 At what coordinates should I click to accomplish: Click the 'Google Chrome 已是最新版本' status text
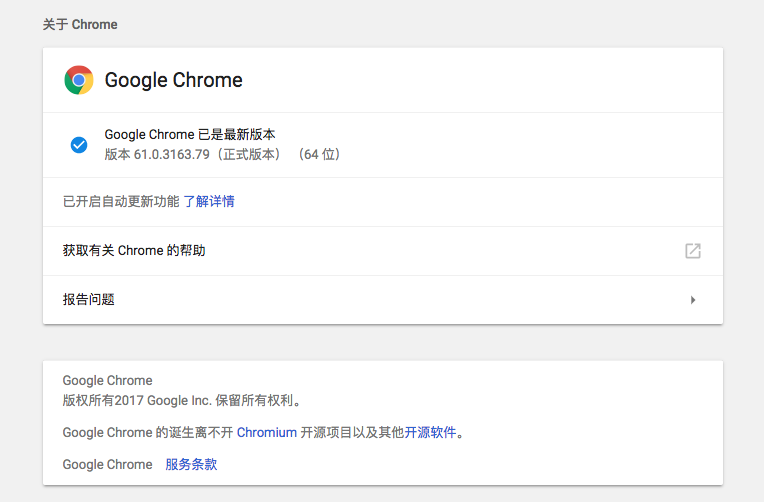pos(190,135)
